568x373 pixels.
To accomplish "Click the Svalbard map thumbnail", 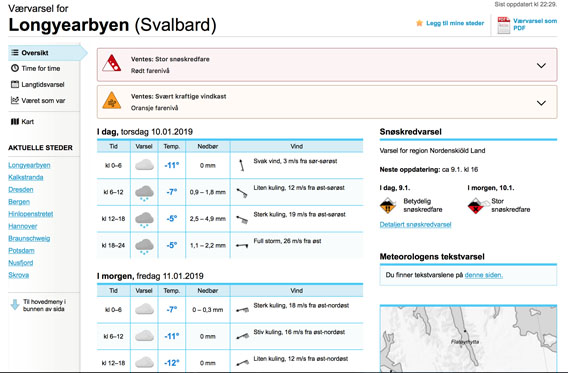I will [x=468, y=338].
